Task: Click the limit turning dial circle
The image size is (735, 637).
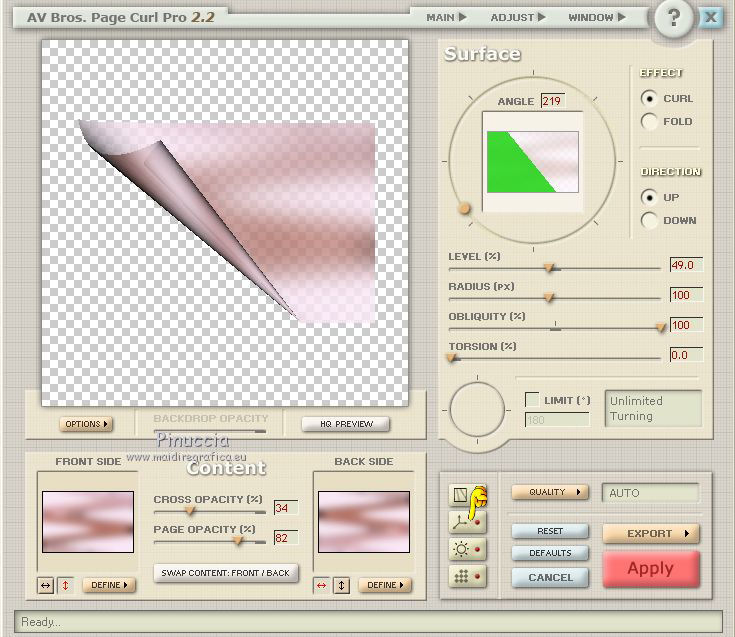Action: tap(477, 410)
